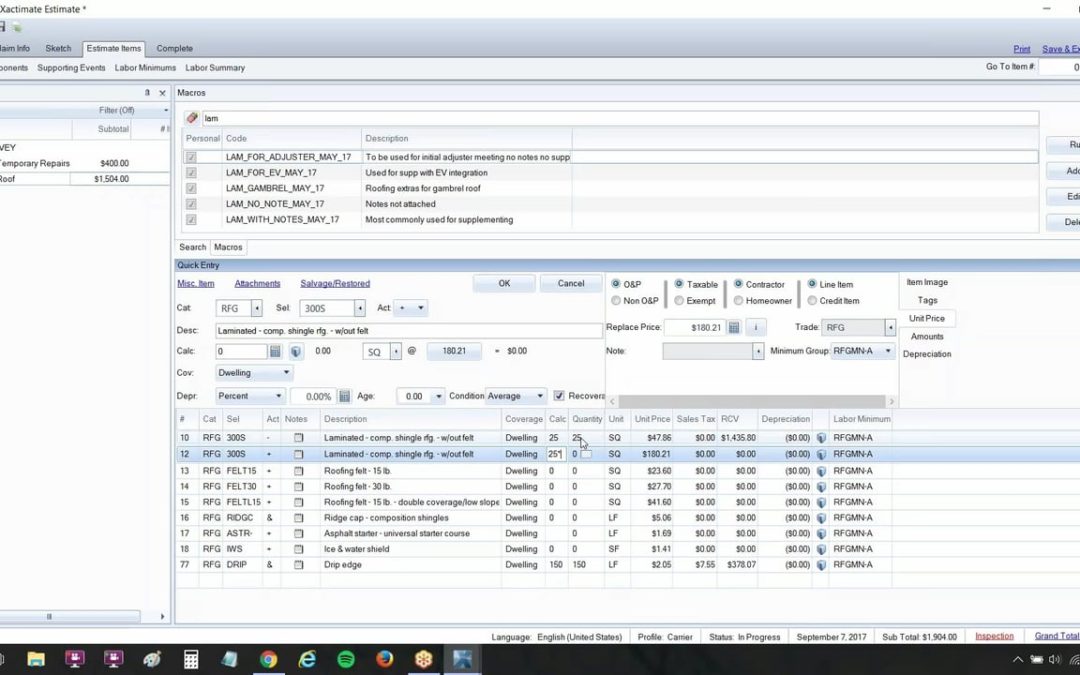Open the Labor Minimums sub-tab
The width and height of the screenshot is (1080, 675).
[x=145, y=68]
